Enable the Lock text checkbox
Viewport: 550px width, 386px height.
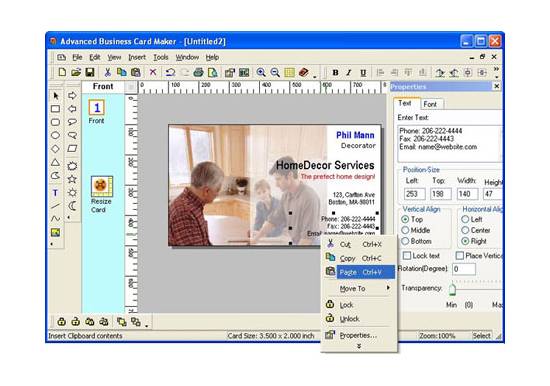[x=407, y=255]
